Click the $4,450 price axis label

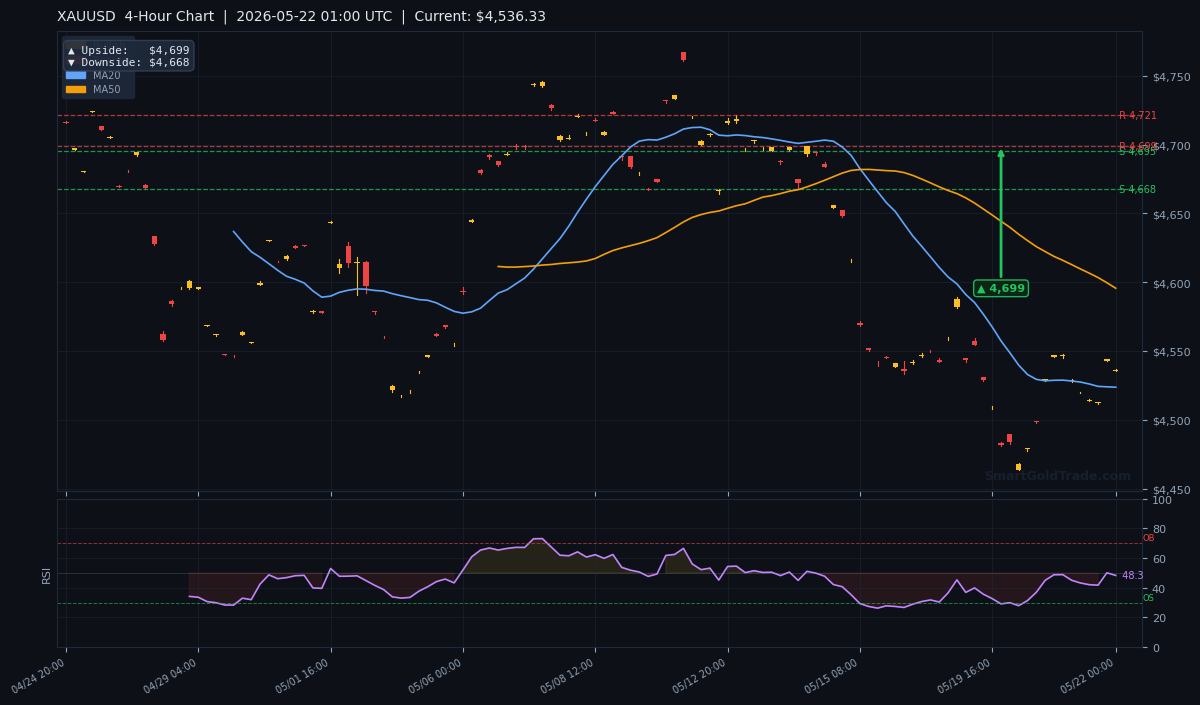click(x=1172, y=490)
